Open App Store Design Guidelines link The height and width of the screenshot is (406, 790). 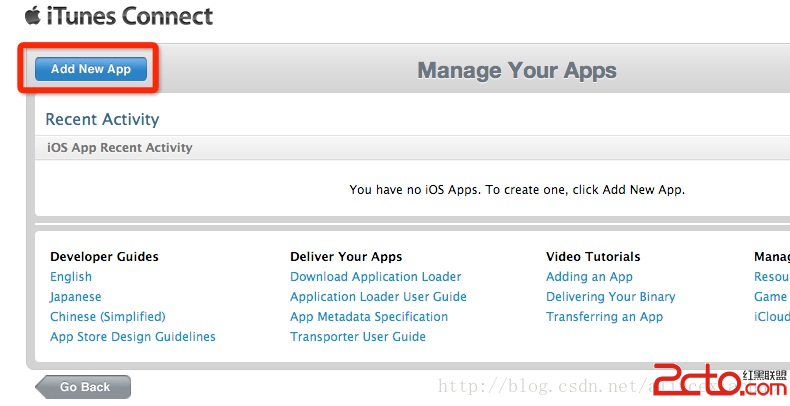133,337
